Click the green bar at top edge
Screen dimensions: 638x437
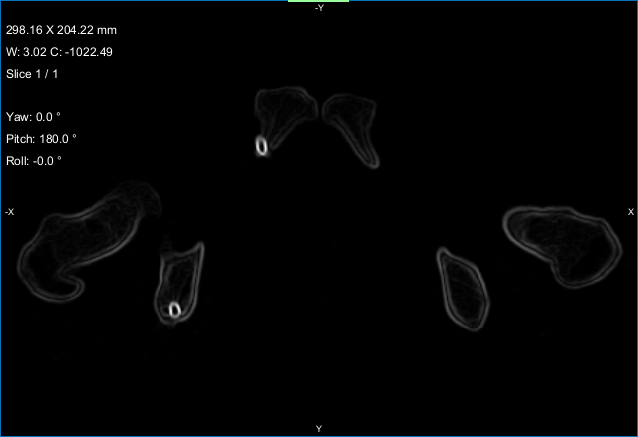[318, 2]
